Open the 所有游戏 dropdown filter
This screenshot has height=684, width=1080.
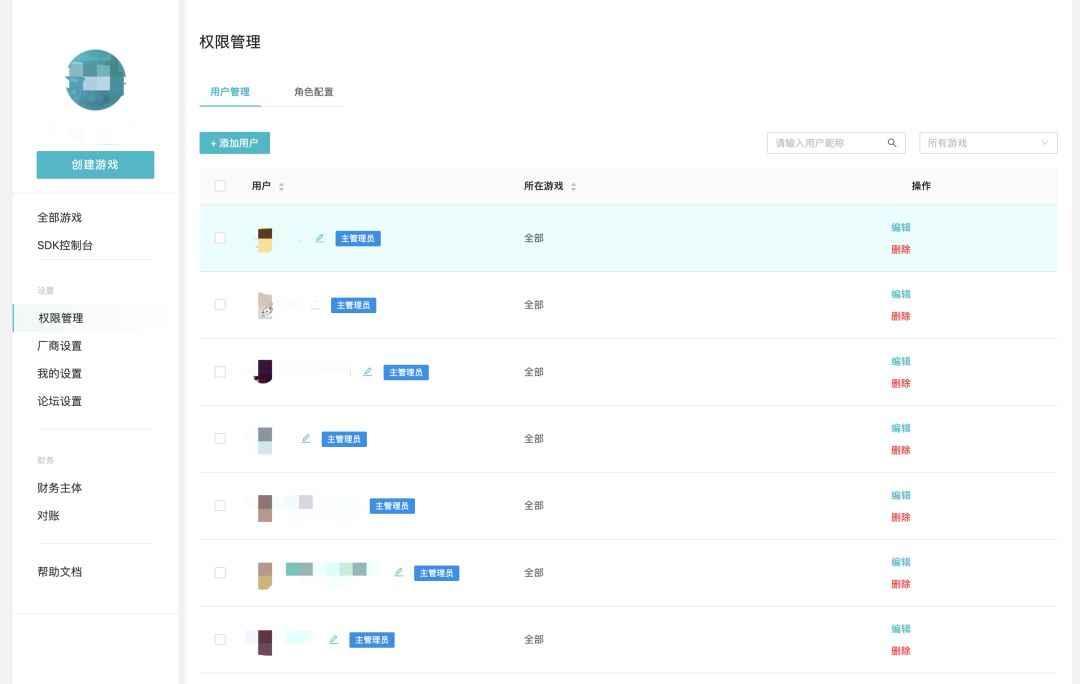[988, 143]
